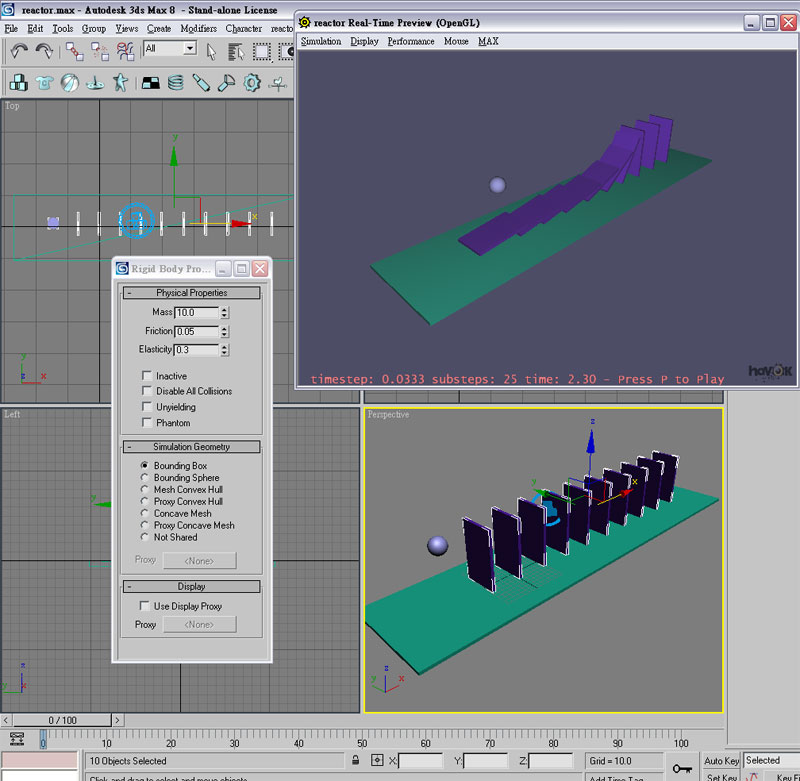
Task: Collapse the Physical Properties rollout
Action: pos(191,293)
